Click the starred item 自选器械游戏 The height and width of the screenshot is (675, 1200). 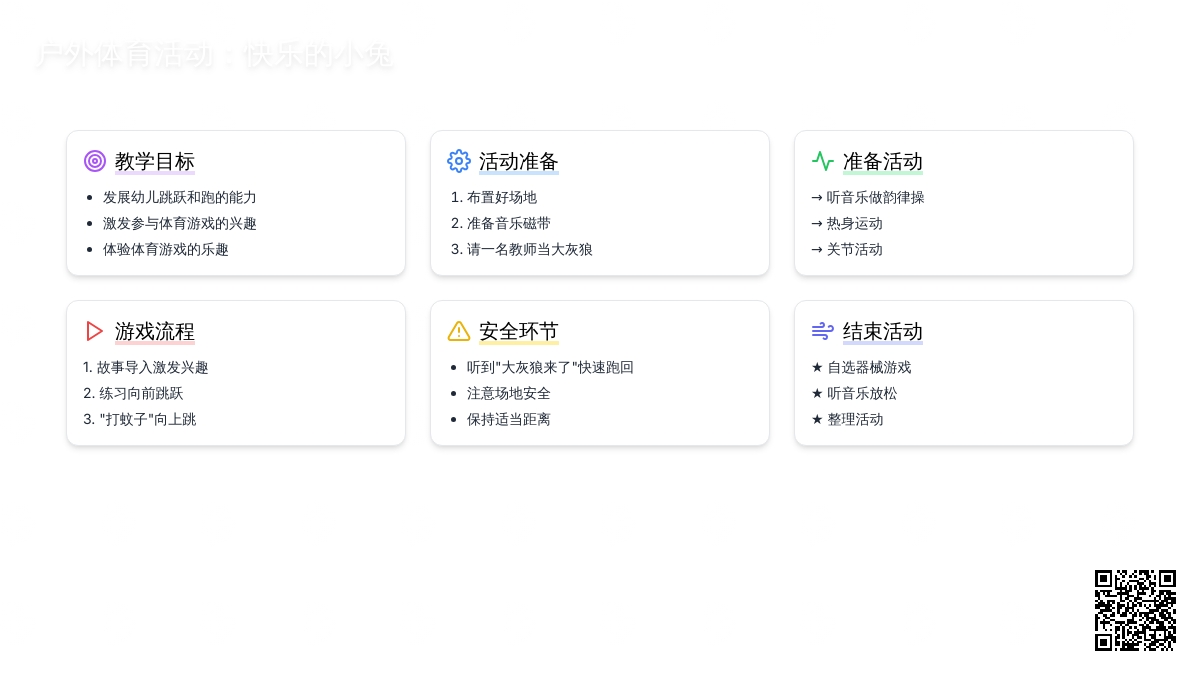tap(861, 368)
